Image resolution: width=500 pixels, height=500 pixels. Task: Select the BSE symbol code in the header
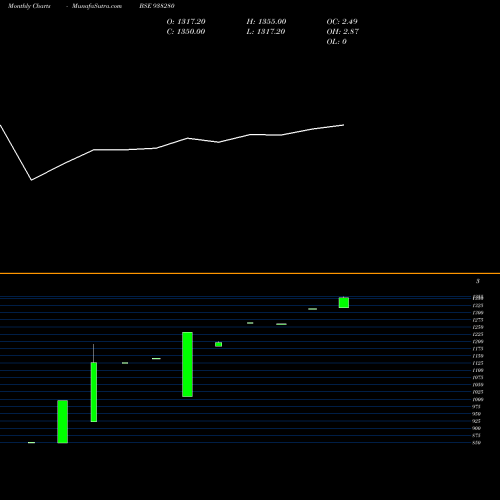[x=157, y=6]
